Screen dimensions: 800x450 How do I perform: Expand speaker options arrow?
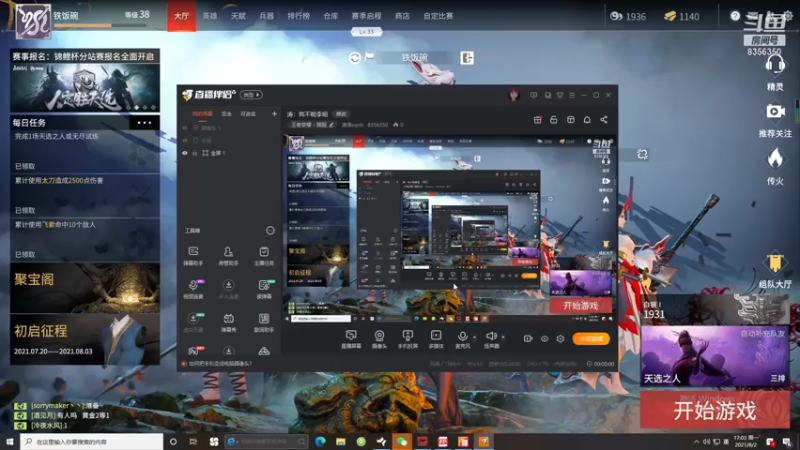coord(503,337)
